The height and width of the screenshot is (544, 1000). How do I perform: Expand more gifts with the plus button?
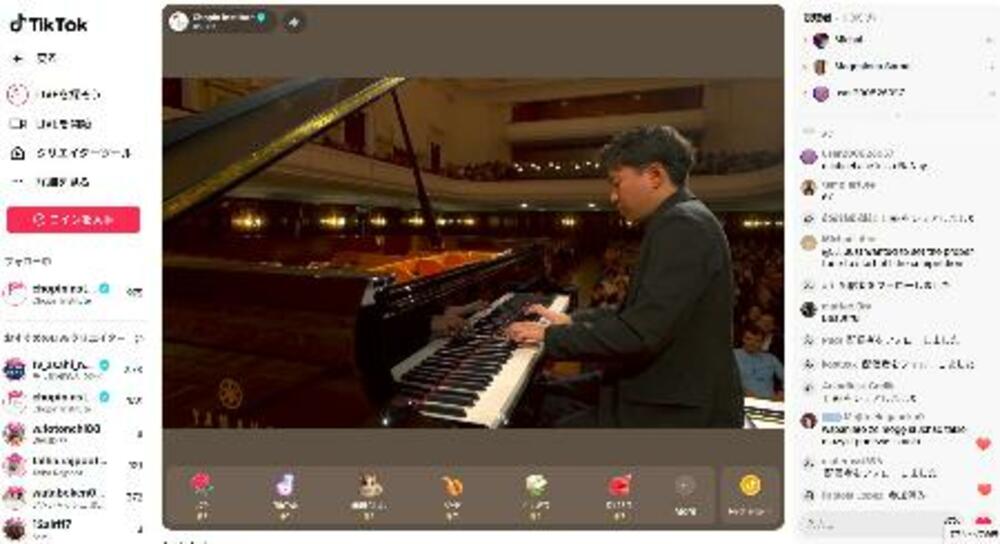point(685,486)
